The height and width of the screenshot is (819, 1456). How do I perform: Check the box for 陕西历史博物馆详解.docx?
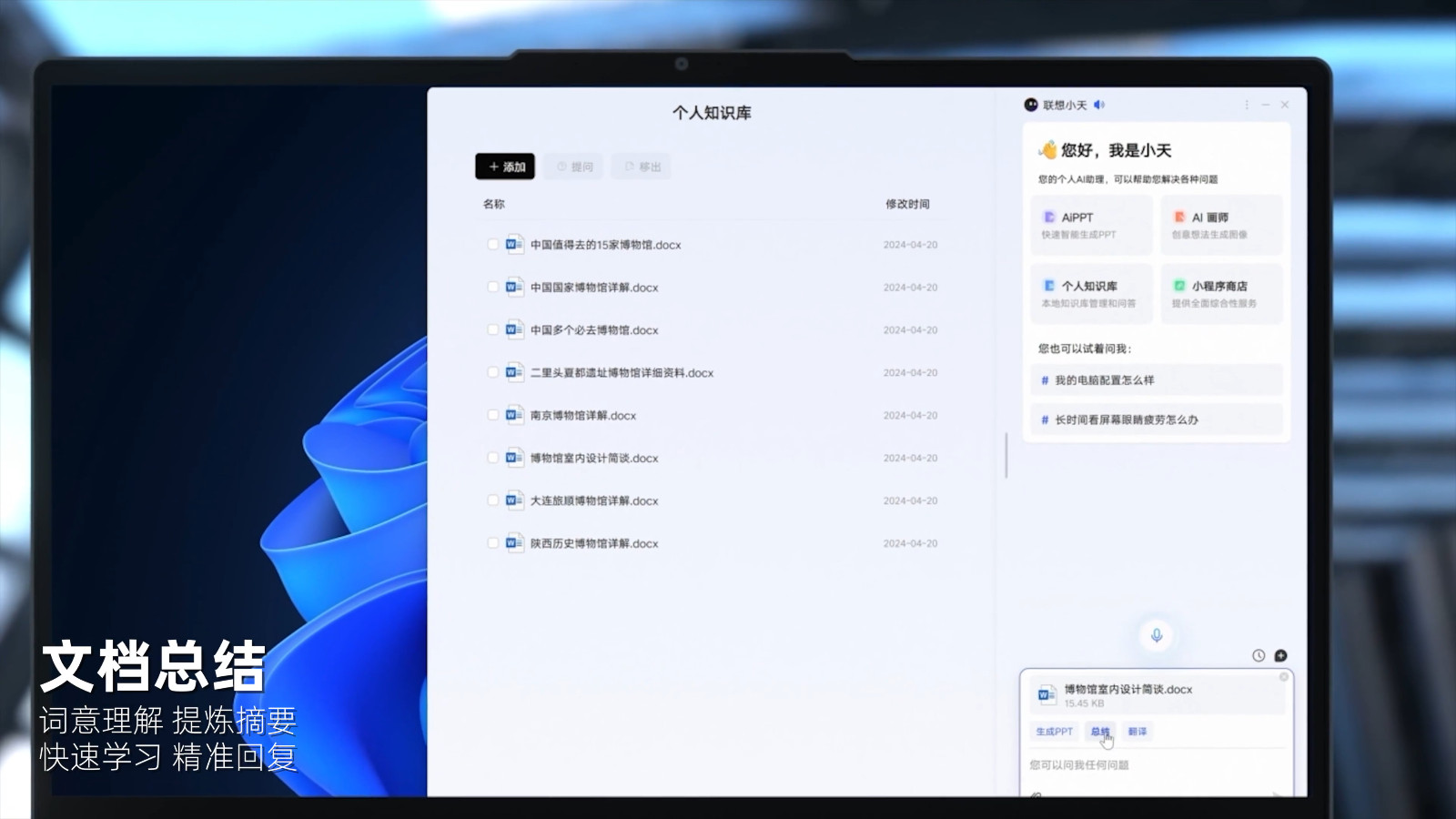492,543
